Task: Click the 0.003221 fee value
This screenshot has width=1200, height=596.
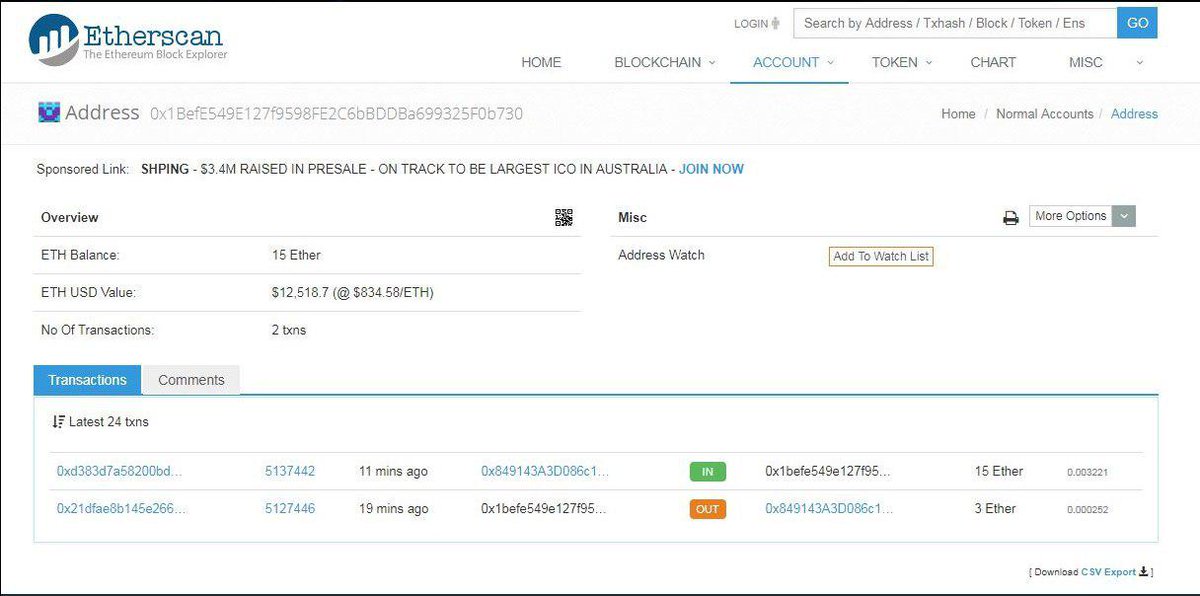Action: [x=1087, y=472]
